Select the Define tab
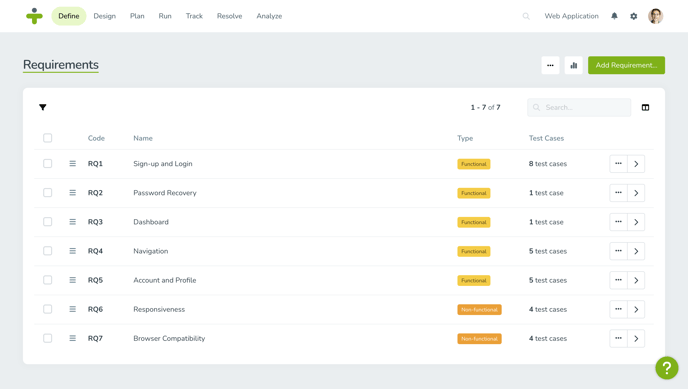 click(69, 16)
